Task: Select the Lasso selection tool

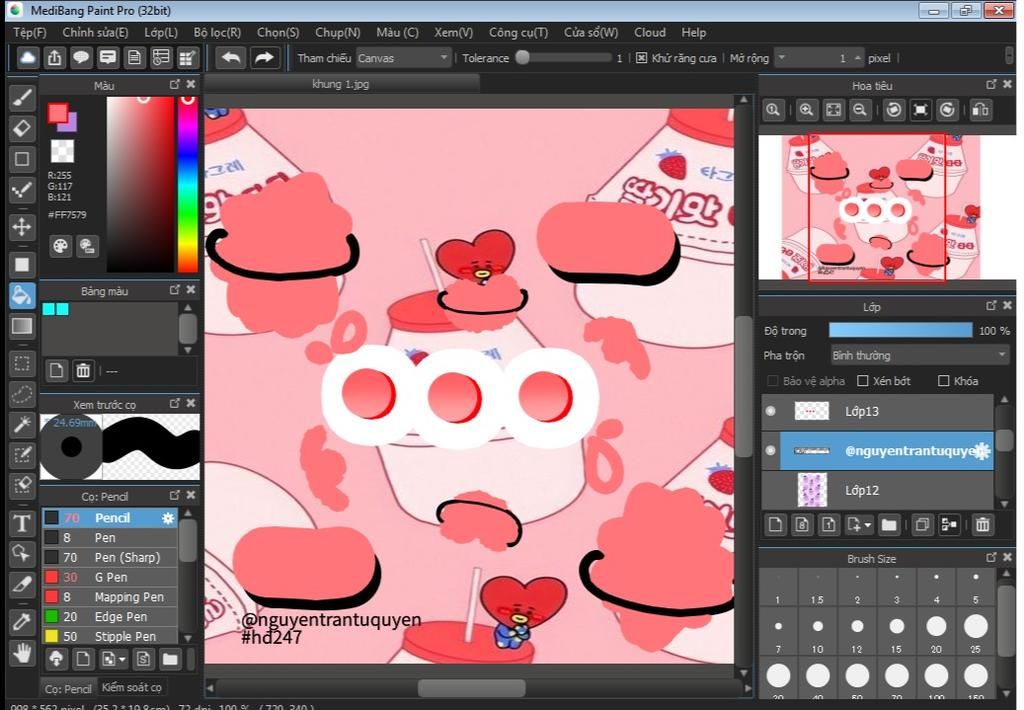Action: [x=22, y=395]
